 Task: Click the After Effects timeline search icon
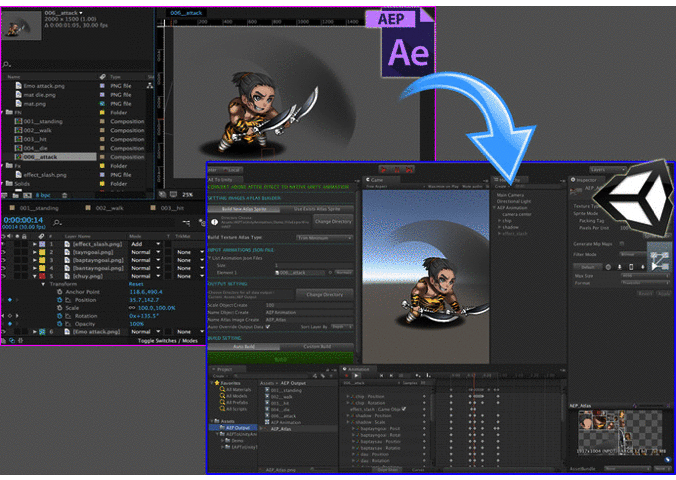[56, 223]
